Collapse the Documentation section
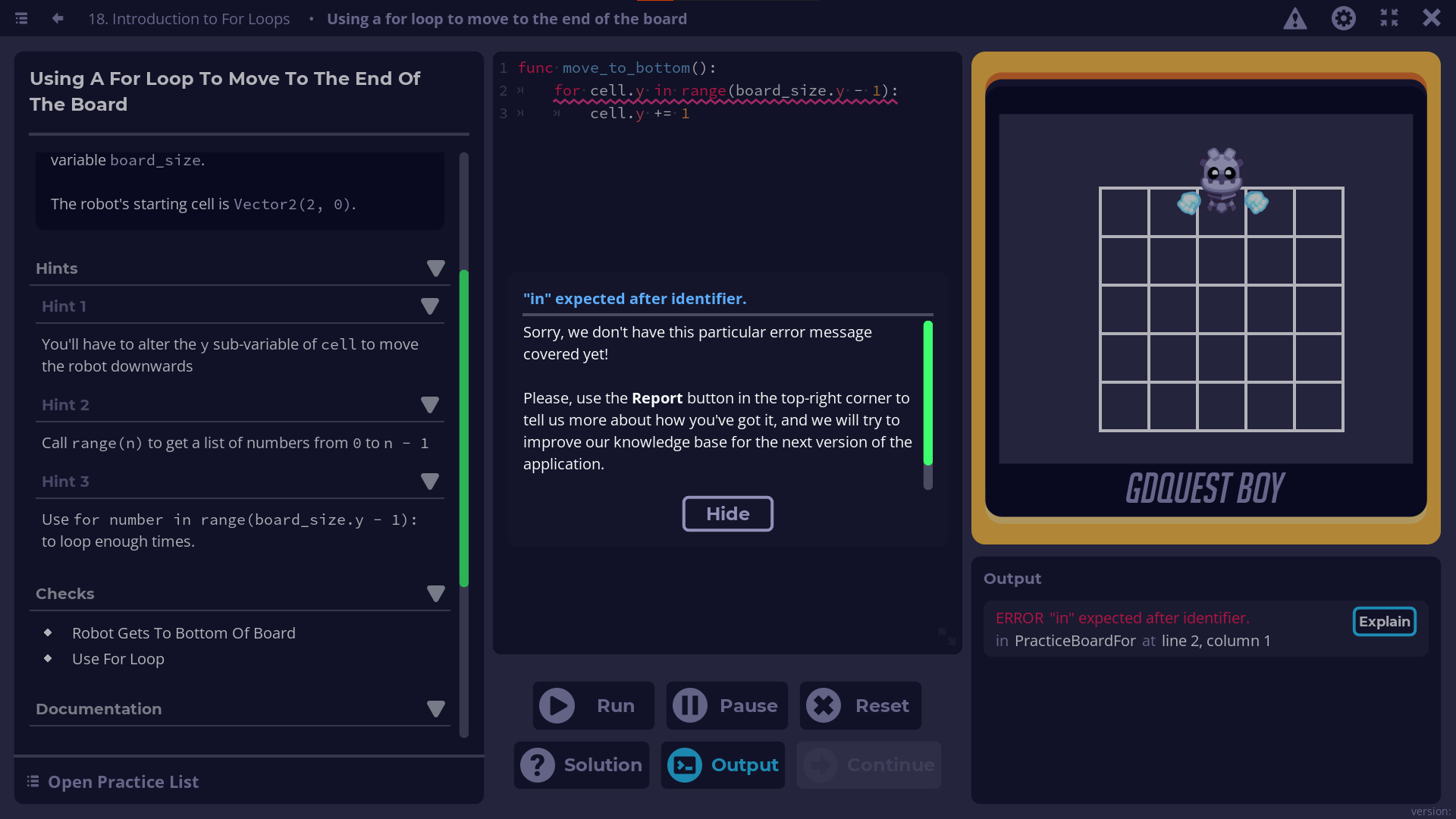The image size is (1456, 819). pyautogui.click(x=436, y=709)
